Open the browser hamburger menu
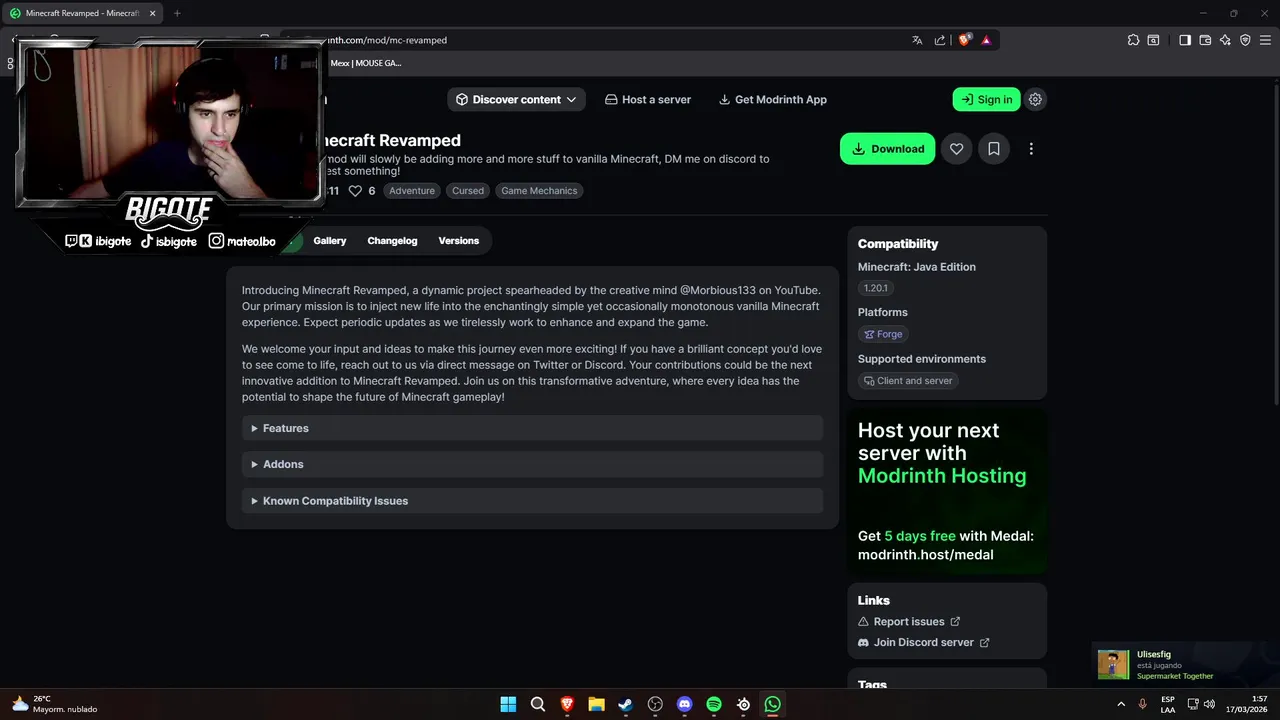The width and height of the screenshot is (1280, 720). coord(1266,40)
